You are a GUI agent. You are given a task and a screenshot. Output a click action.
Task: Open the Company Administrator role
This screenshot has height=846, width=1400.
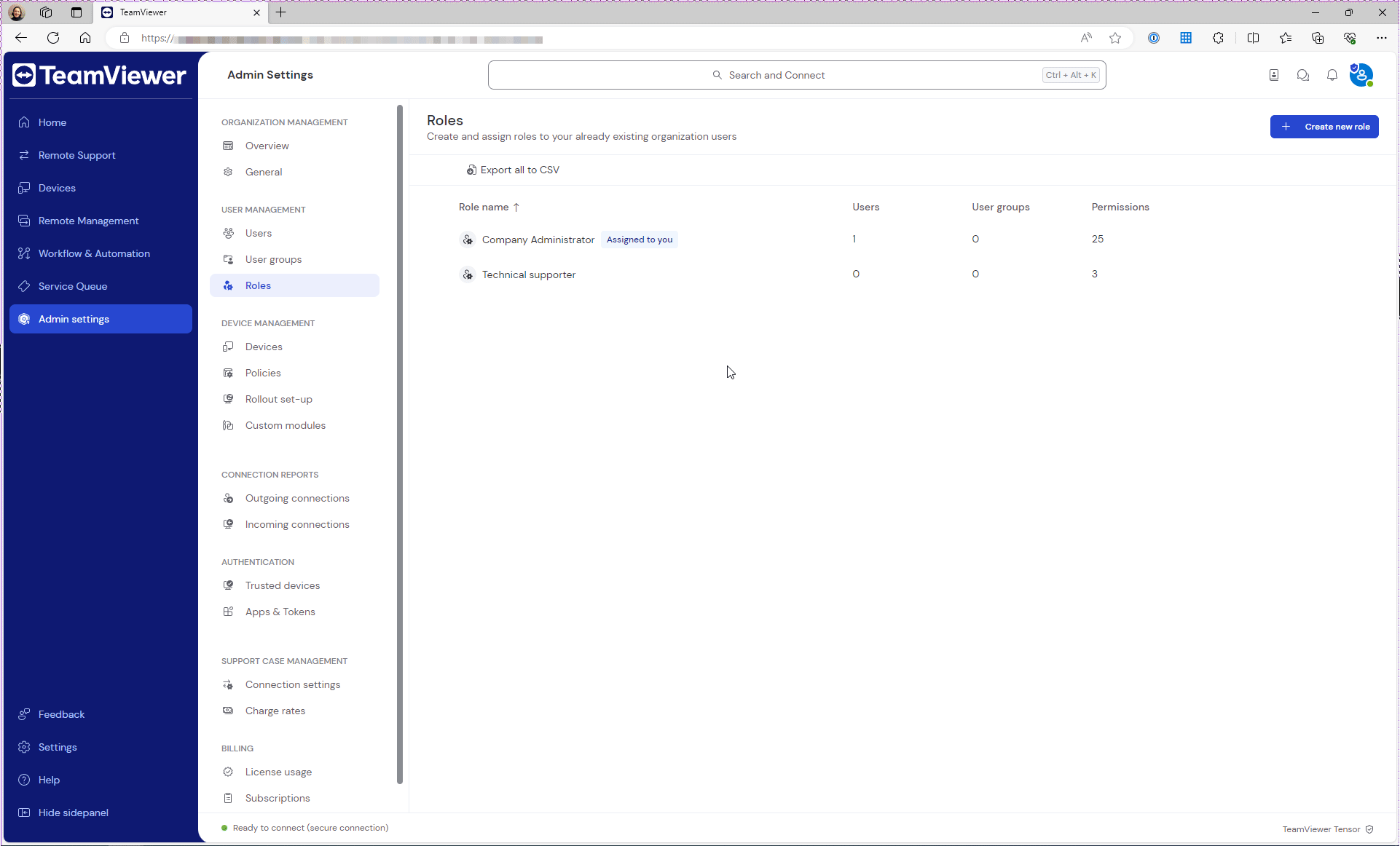(x=538, y=239)
